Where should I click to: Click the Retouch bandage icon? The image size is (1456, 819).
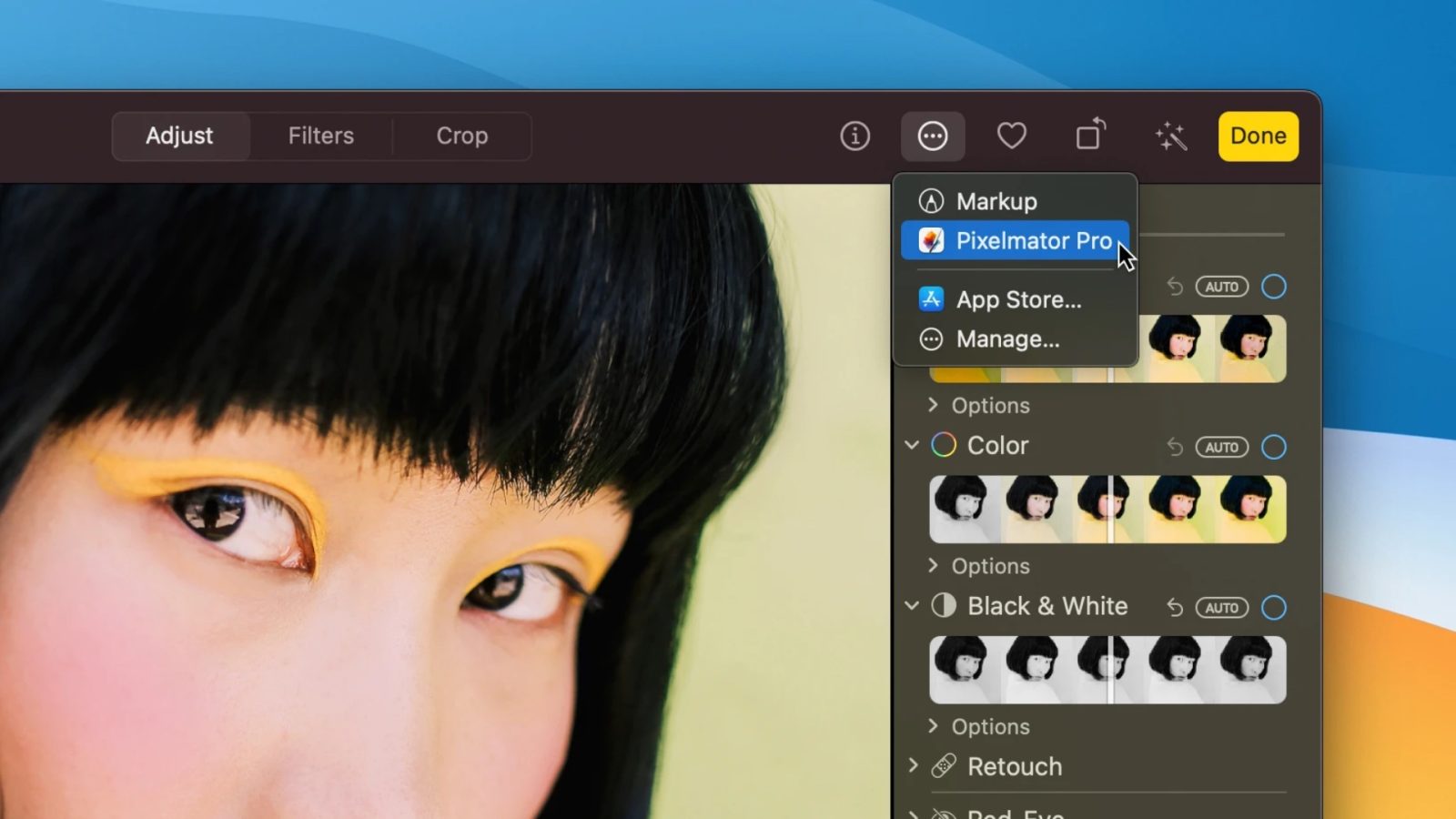tap(944, 766)
